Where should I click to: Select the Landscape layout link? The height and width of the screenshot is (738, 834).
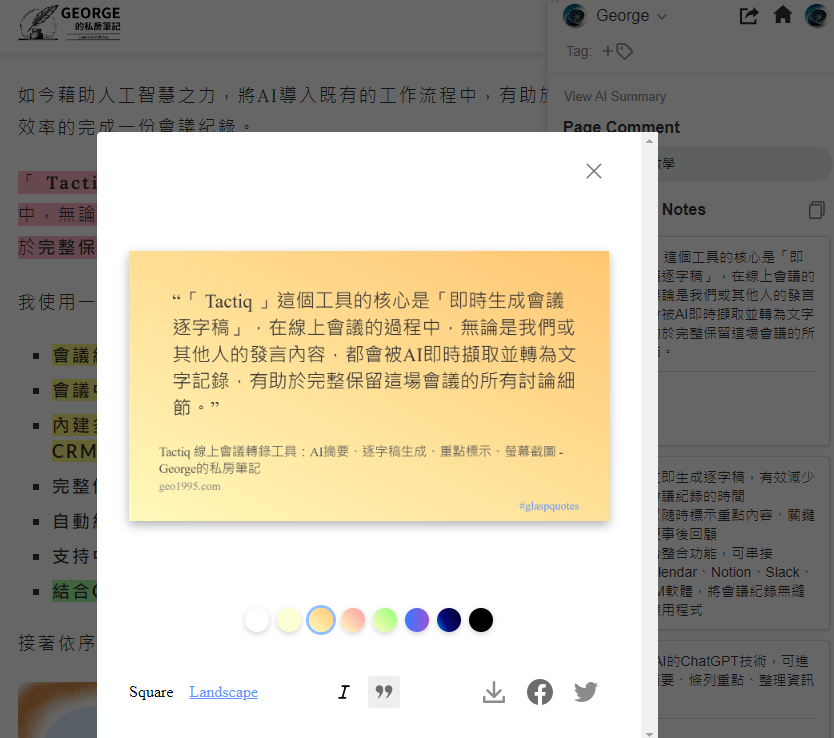click(x=223, y=691)
